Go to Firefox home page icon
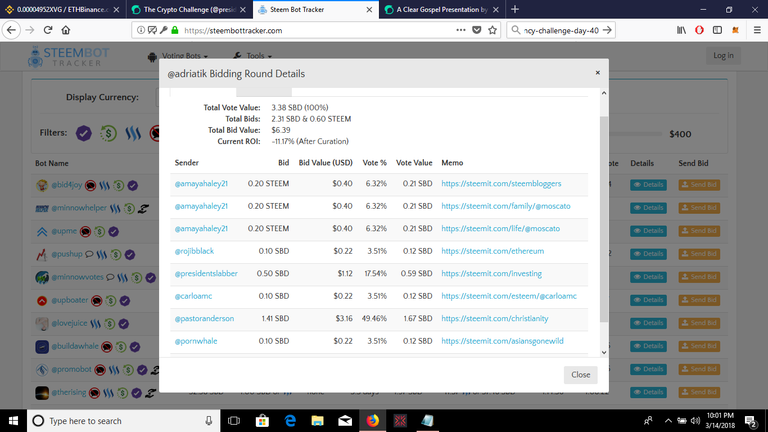This screenshot has width=768, height=432. [x=66, y=30]
